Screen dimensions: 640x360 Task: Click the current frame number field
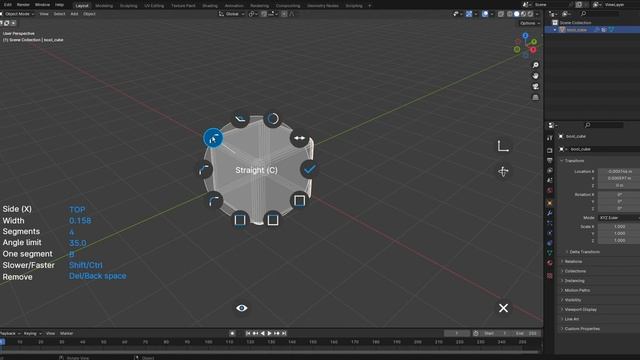[457, 333]
